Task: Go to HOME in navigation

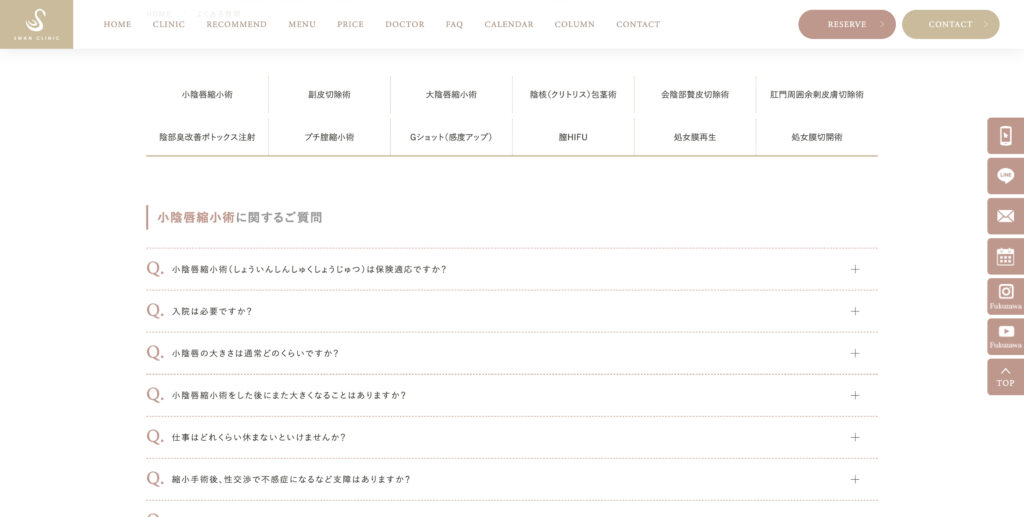Action: (x=118, y=24)
